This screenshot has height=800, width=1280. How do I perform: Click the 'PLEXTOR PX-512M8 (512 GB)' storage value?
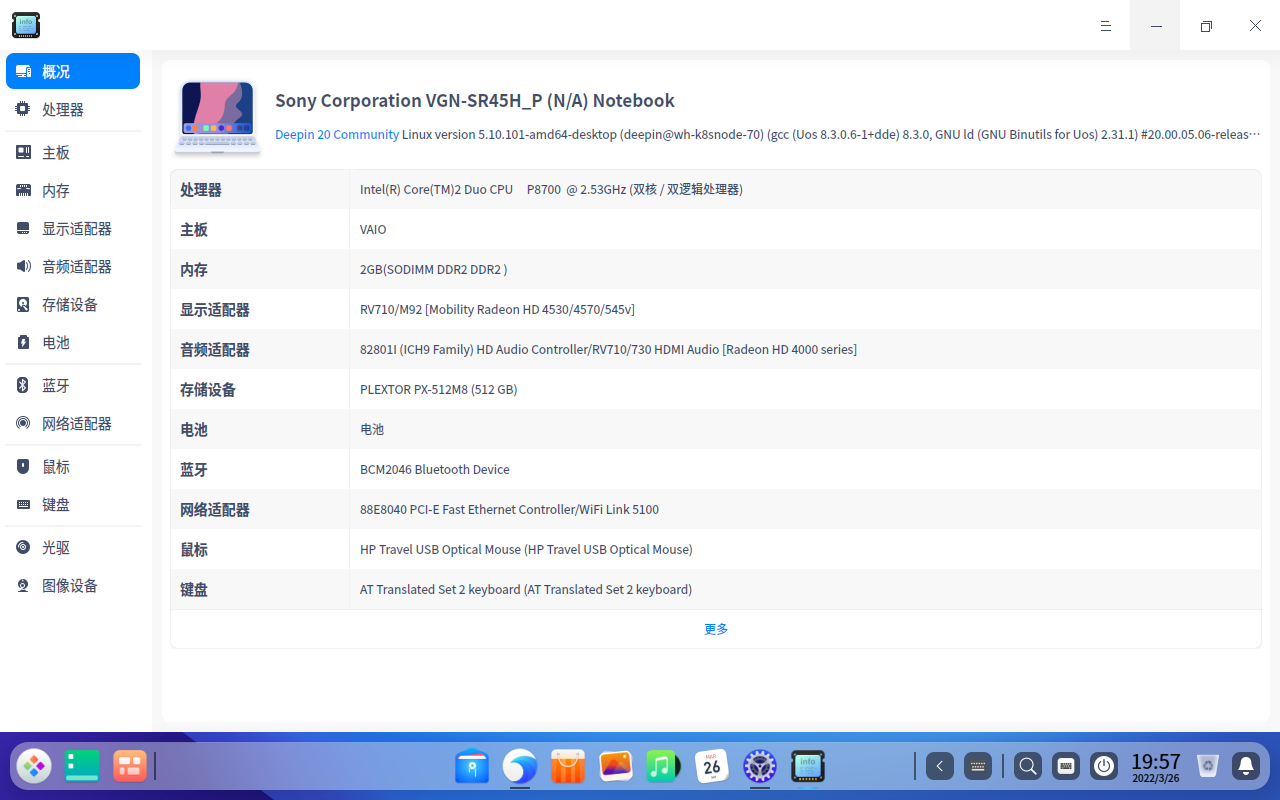439,389
